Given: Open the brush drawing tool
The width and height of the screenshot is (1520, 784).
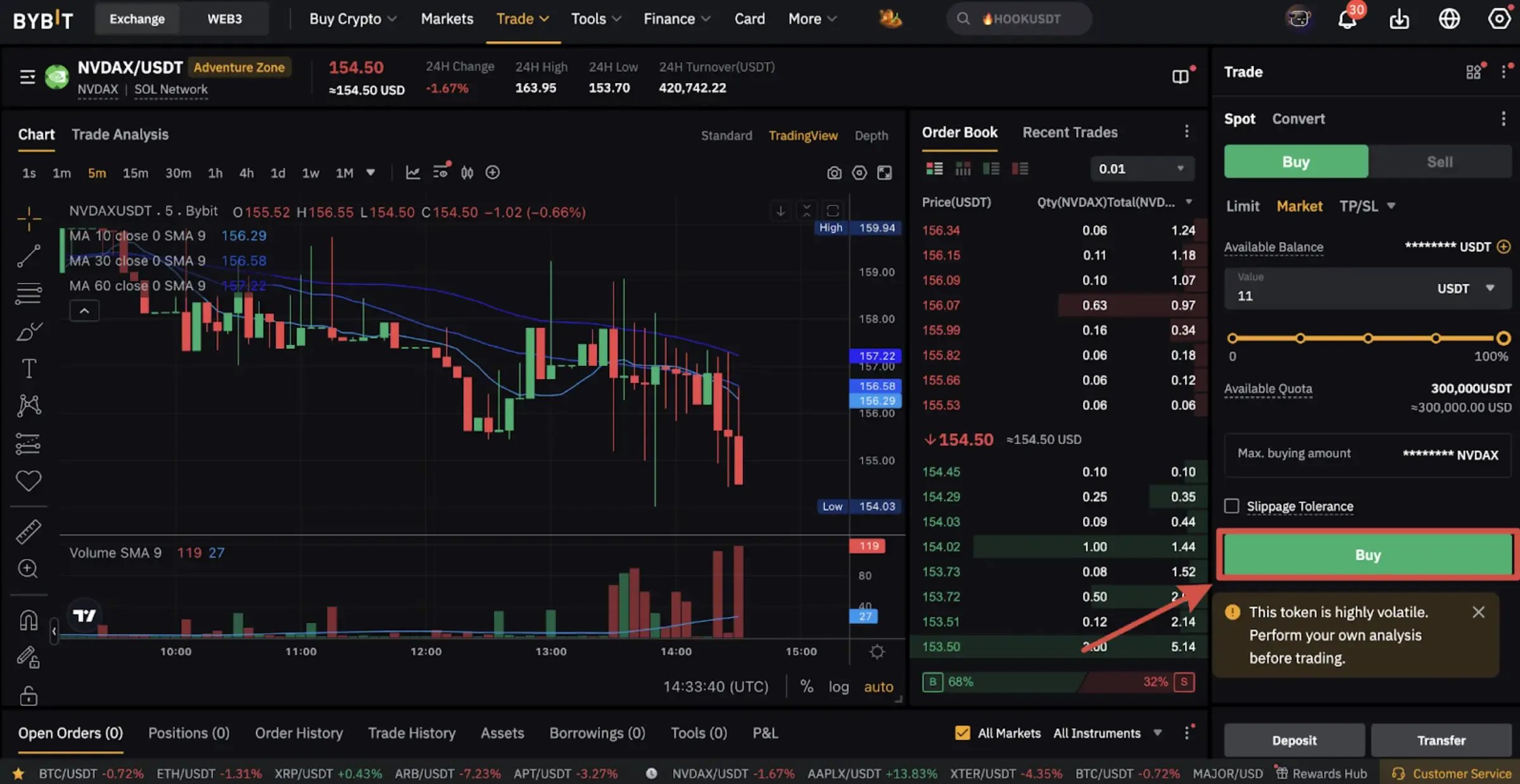Looking at the screenshot, I should point(28,331).
